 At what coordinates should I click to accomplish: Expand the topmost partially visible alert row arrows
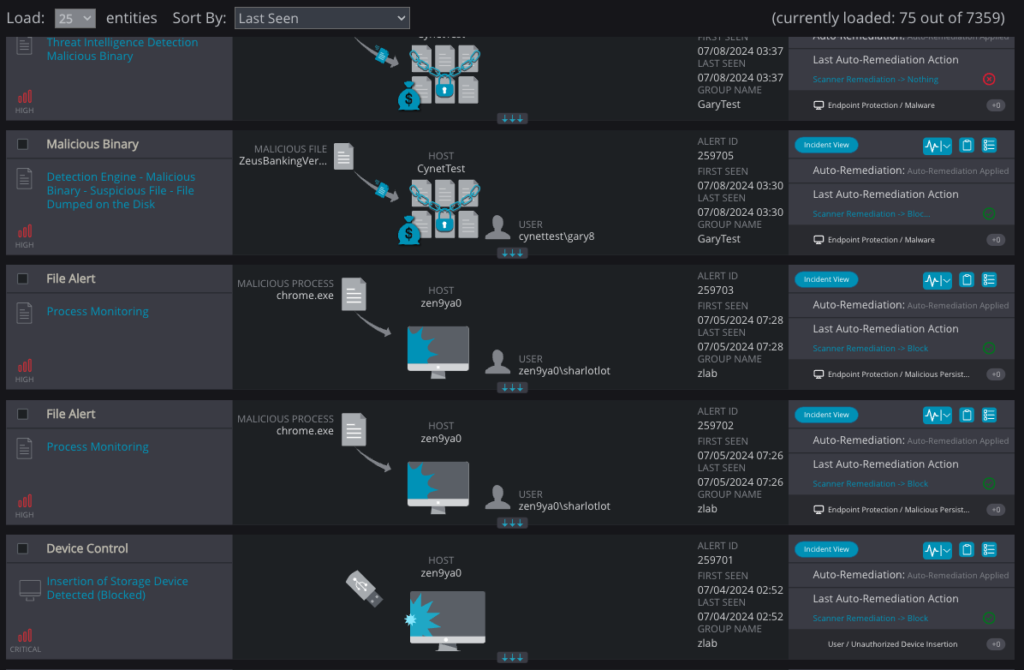point(512,119)
